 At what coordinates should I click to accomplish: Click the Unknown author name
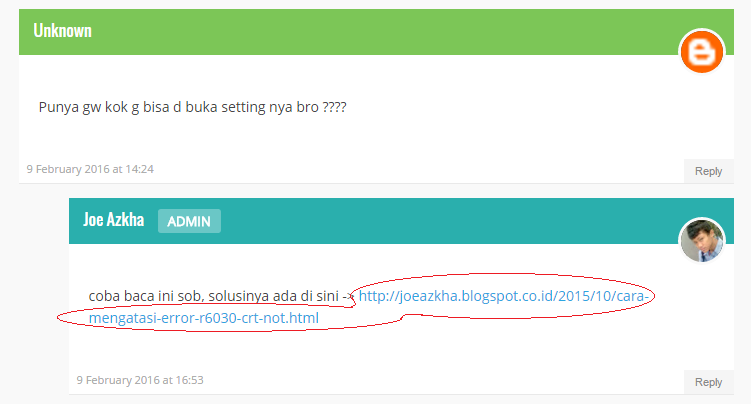pos(62,31)
